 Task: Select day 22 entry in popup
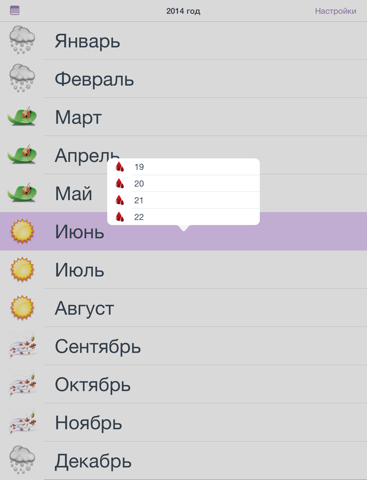point(183,217)
